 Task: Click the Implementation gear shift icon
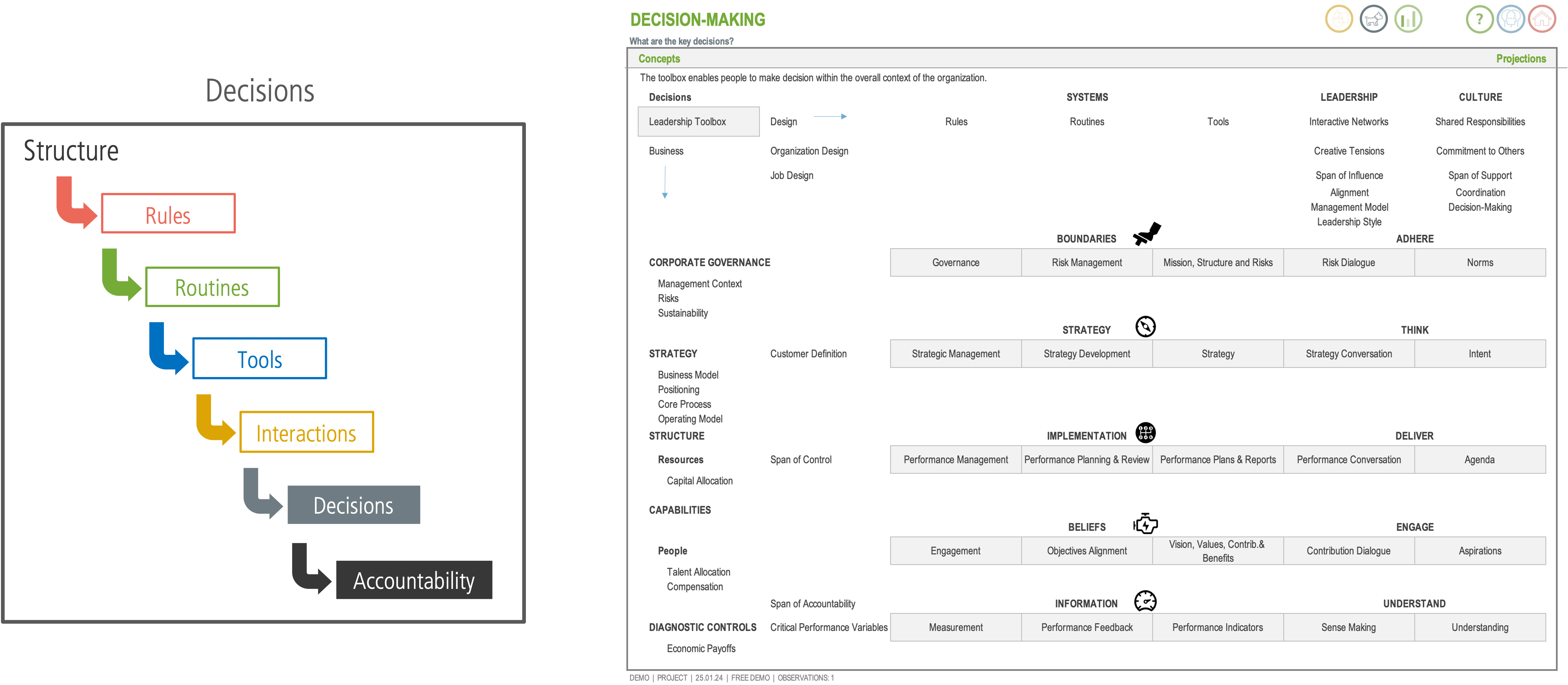pos(1146,433)
